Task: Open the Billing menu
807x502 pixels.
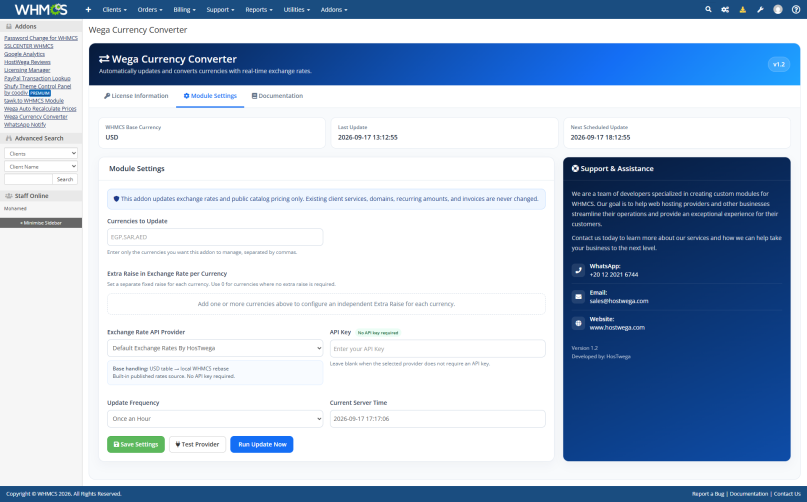Action: 184,9
